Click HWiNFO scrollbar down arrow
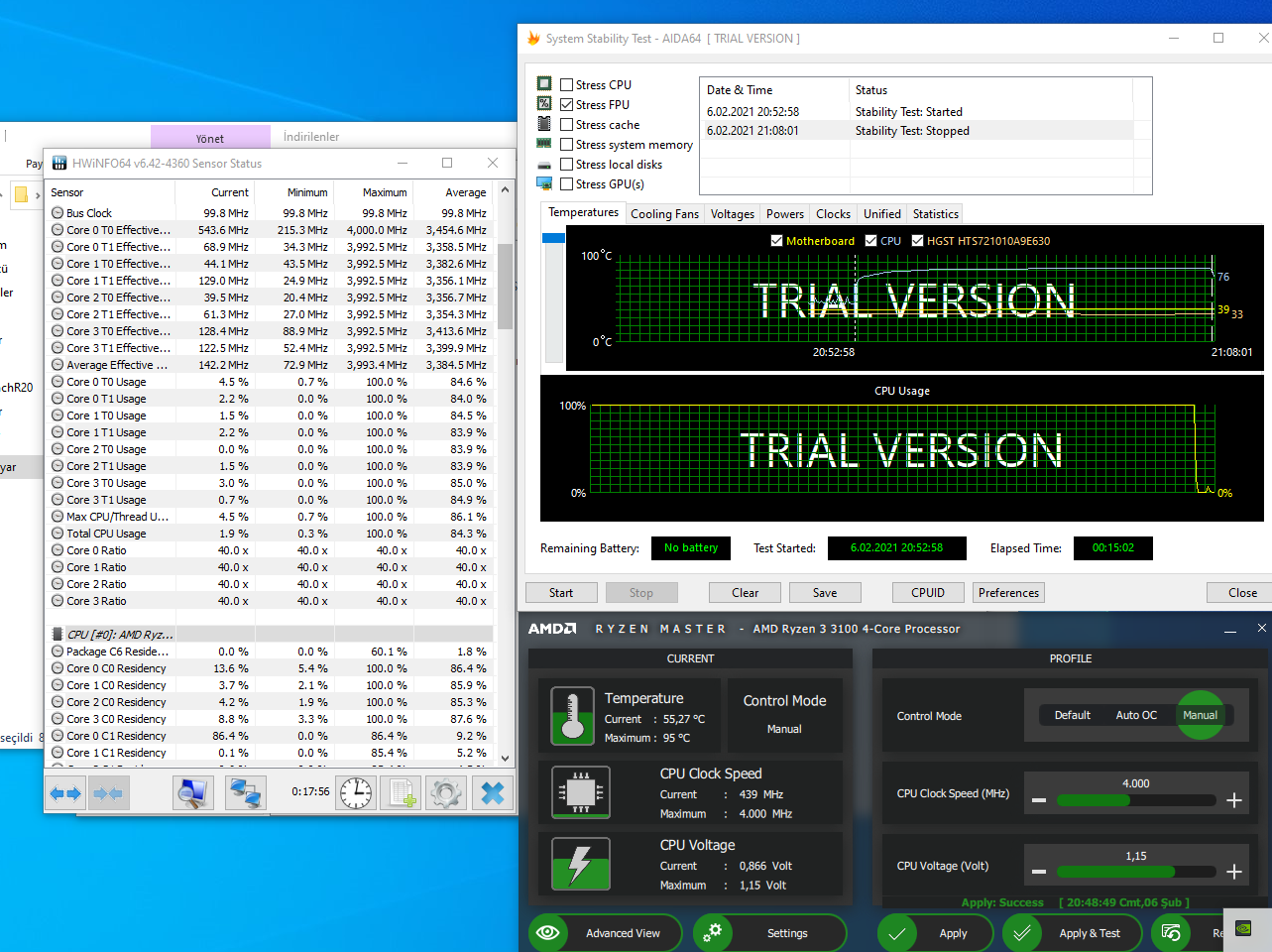Image resolution: width=1272 pixels, height=952 pixels. coord(506,759)
